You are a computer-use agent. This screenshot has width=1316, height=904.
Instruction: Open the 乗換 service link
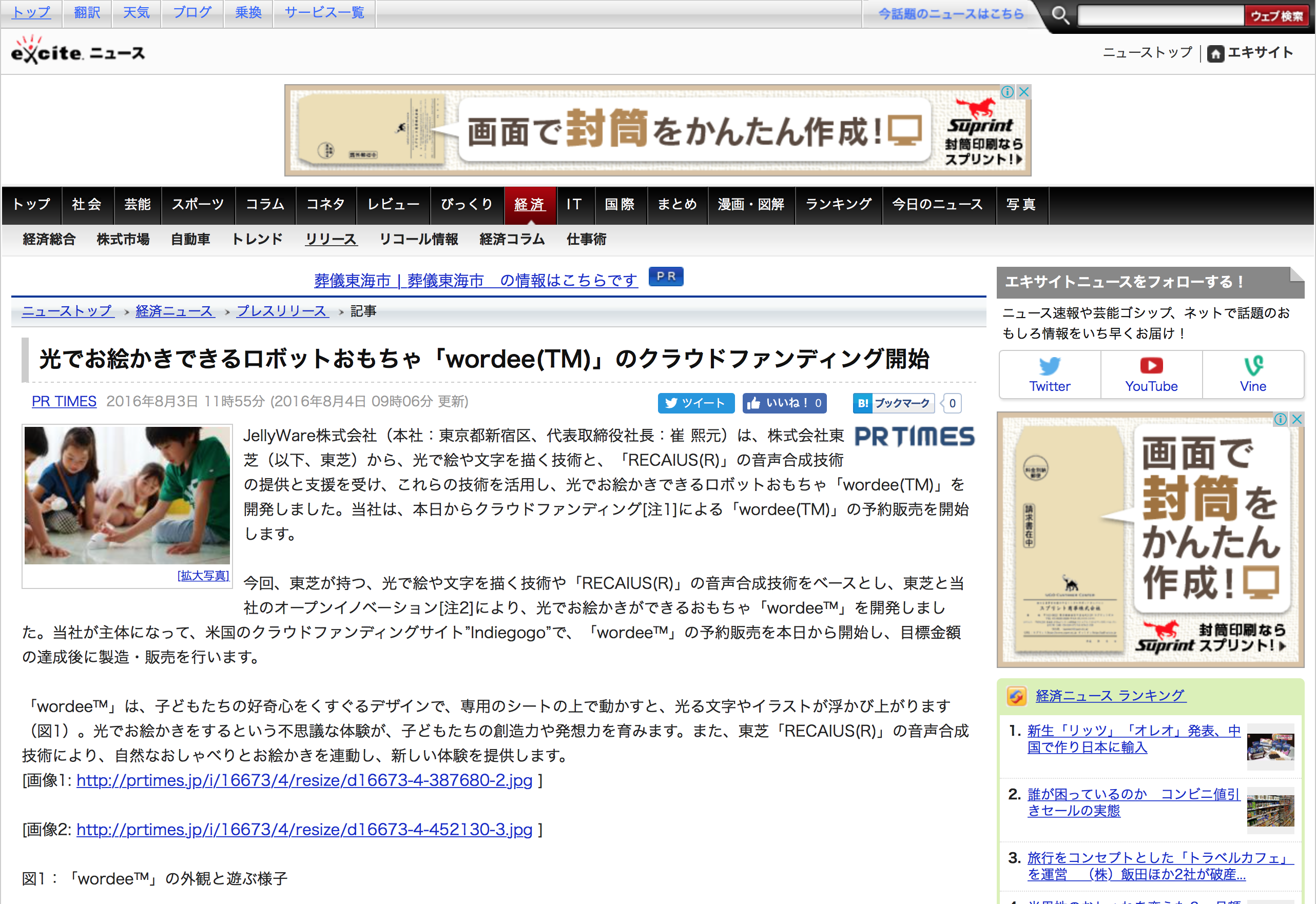pos(248,12)
